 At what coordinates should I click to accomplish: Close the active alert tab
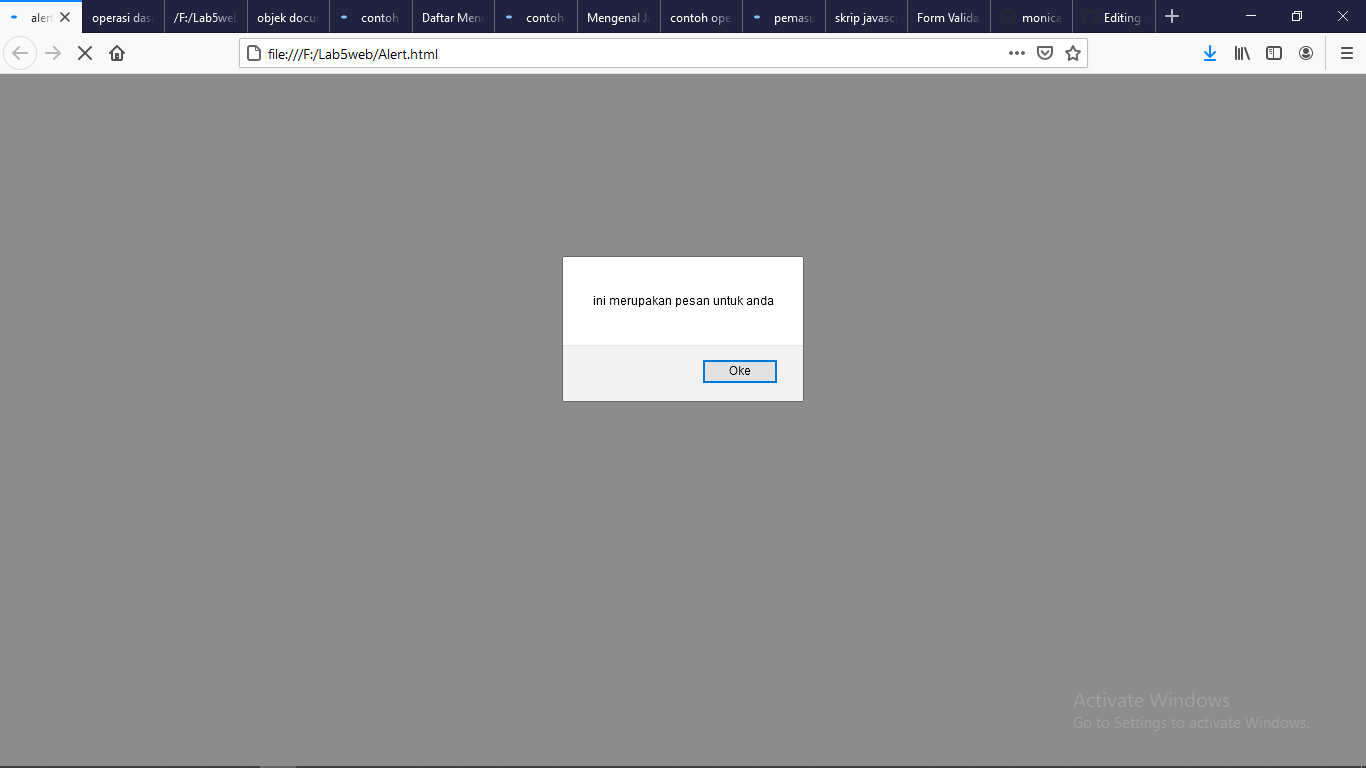point(65,16)
